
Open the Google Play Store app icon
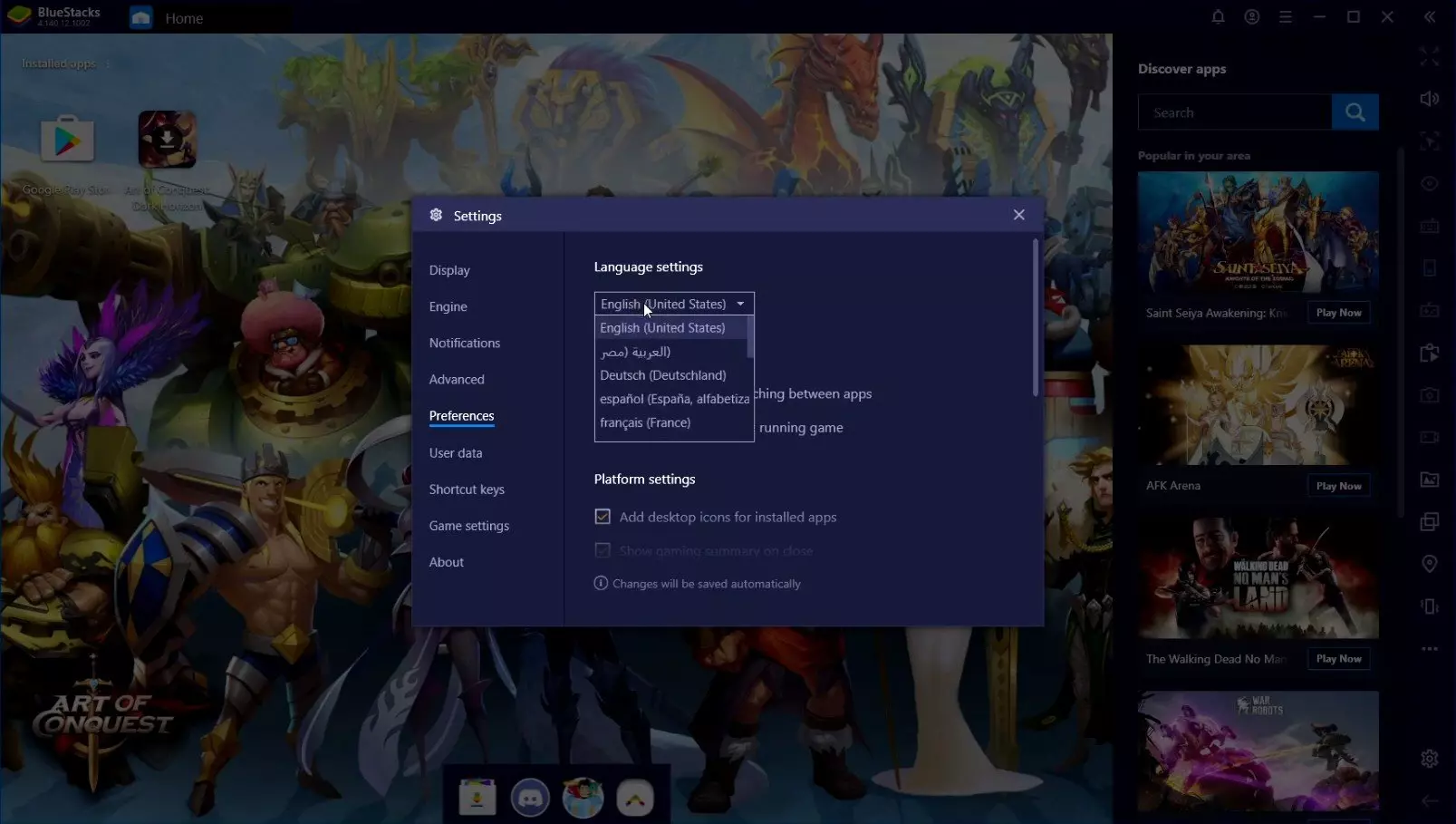[67, 141]
